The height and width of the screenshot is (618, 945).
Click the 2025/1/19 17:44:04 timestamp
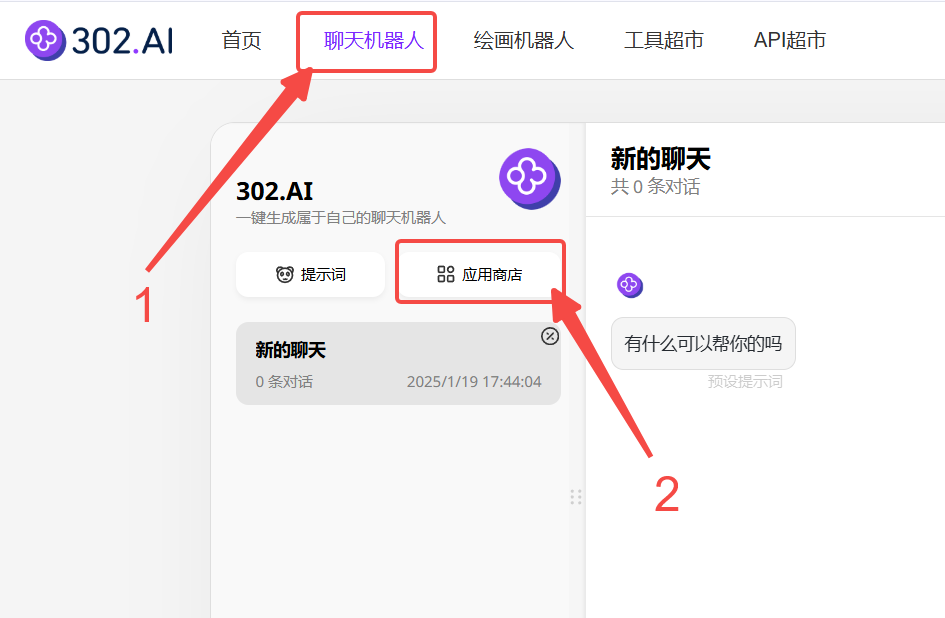click(474, 382)
